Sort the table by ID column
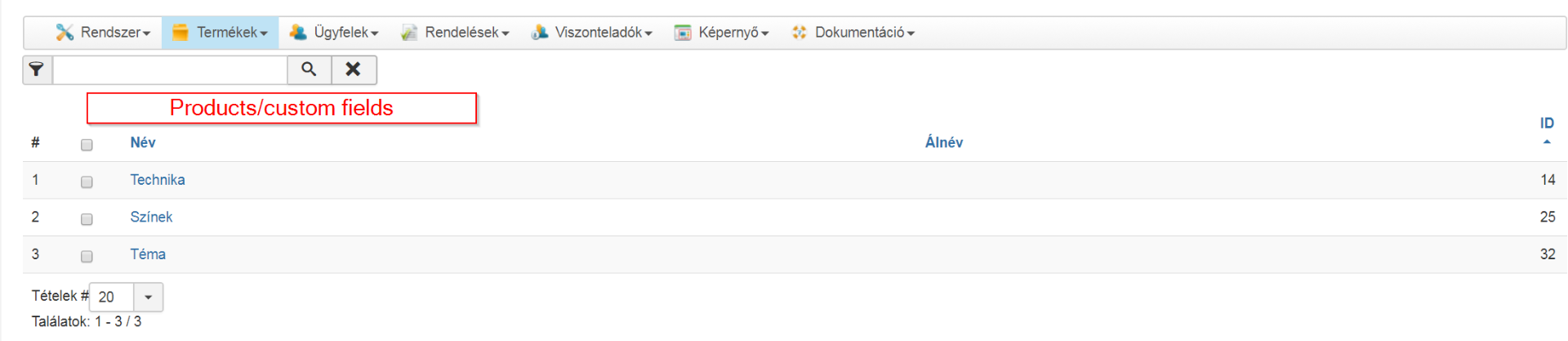This screenshot has height=341, width=1568. click(1547, 123)
